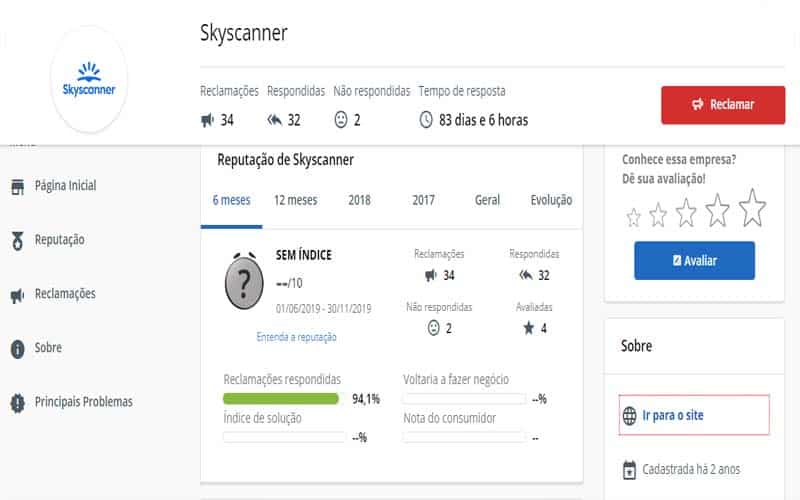The height and width of the screenshot is (500, 800).
Task: Open Página Inicial menu item
Action: point(66,186)
